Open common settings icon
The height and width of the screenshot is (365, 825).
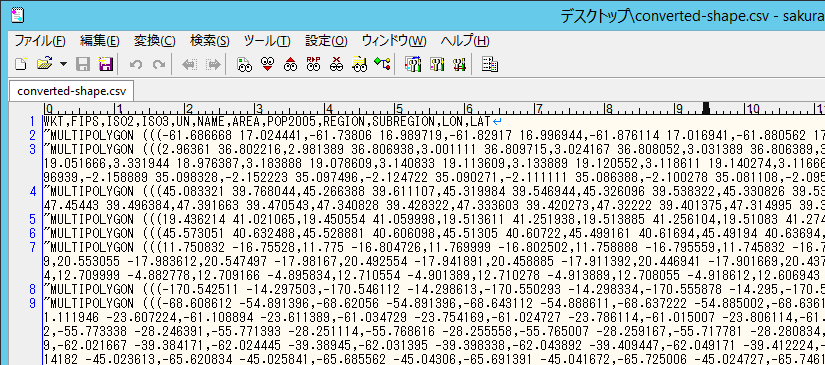(x=459, y=65)
